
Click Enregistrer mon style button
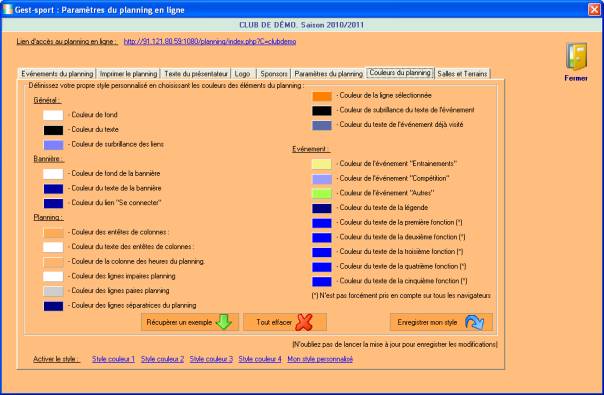[441, 322]
